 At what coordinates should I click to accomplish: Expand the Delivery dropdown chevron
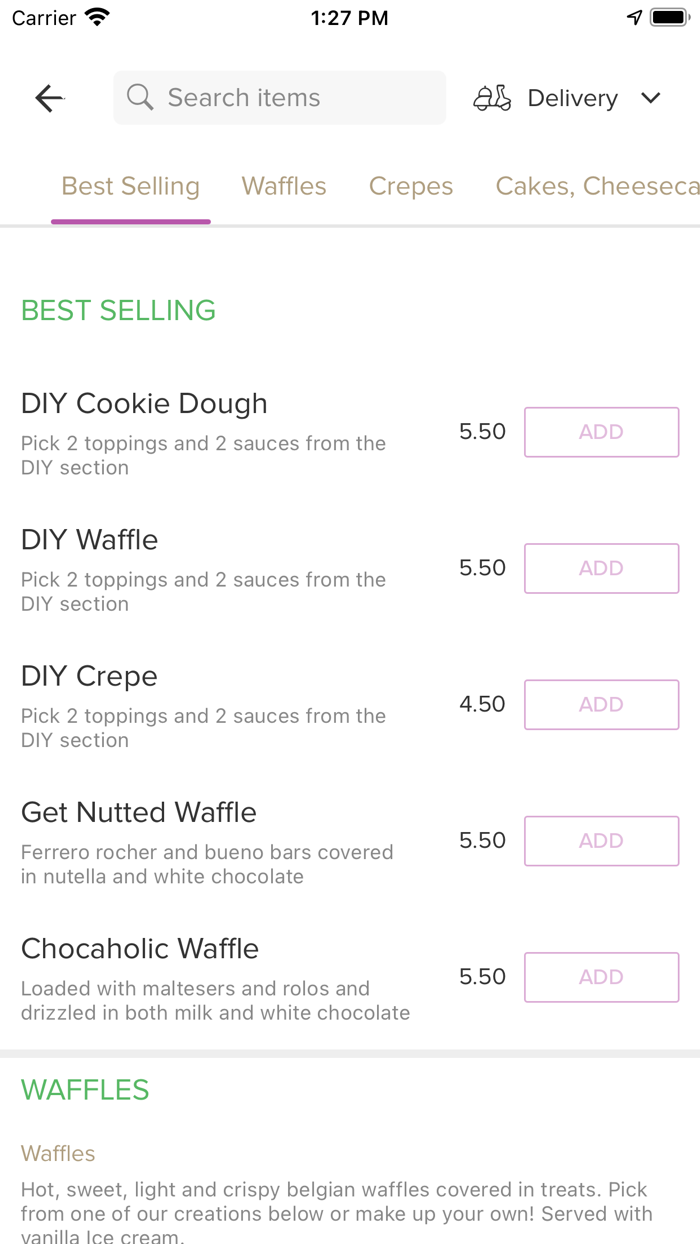[651, 98]
